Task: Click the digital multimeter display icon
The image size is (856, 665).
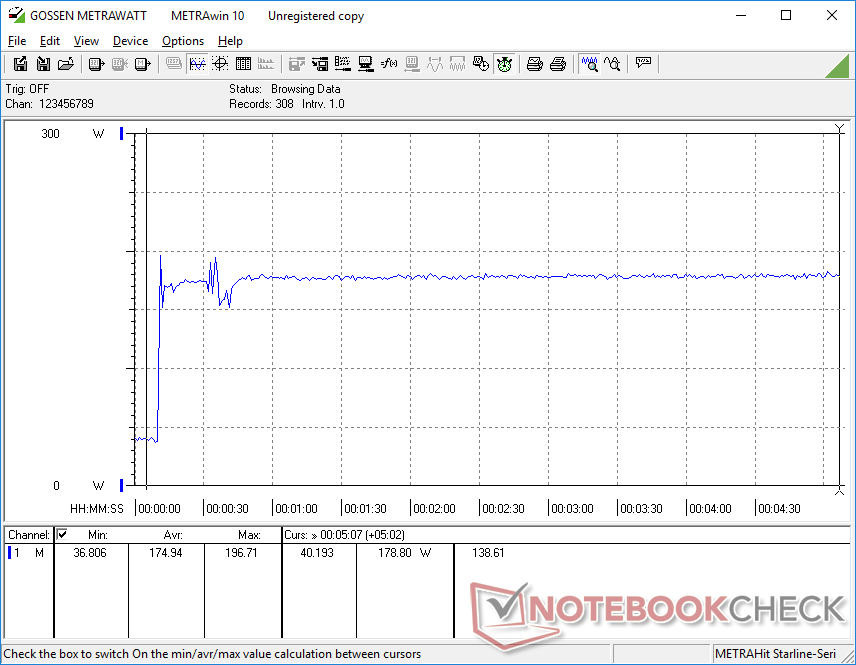Action: tap(174, 64)
